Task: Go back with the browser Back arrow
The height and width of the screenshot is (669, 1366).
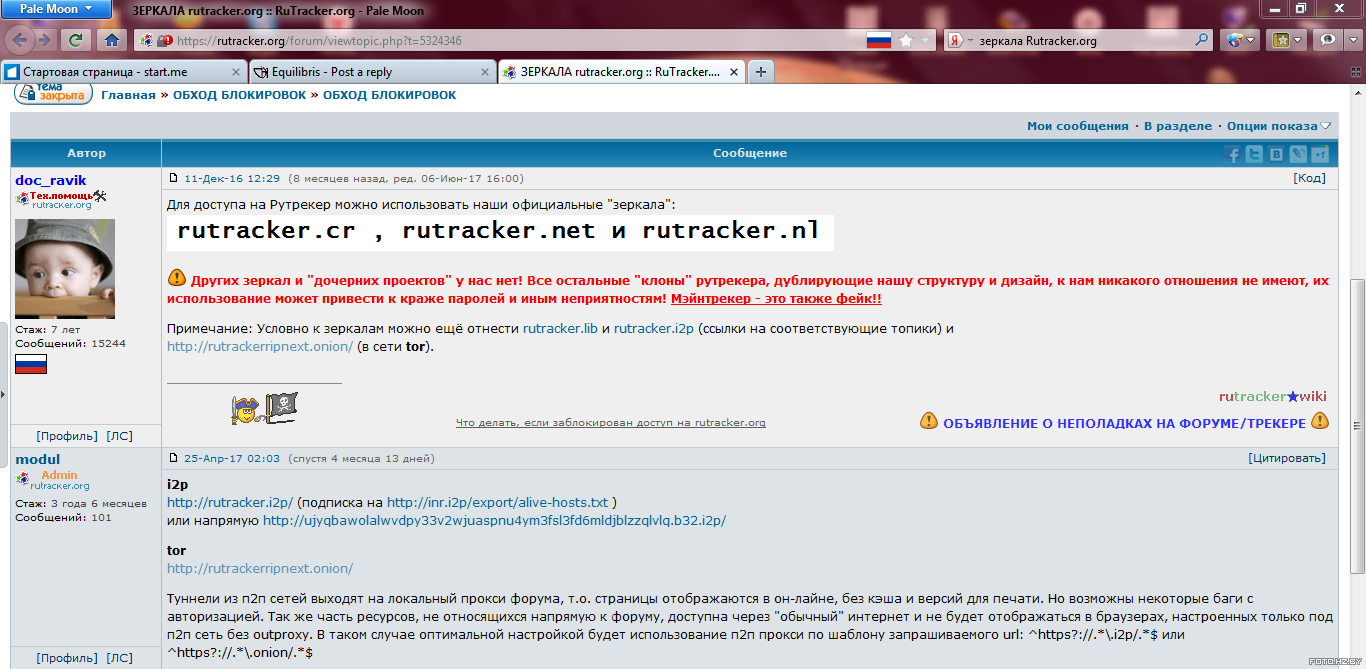Action: (22, 40)
